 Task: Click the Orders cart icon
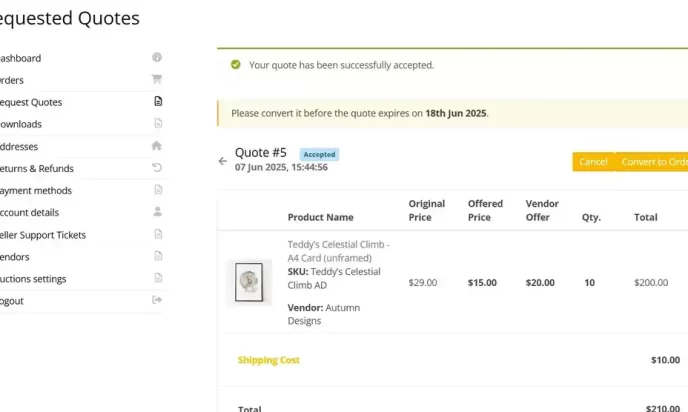[157, 79]
